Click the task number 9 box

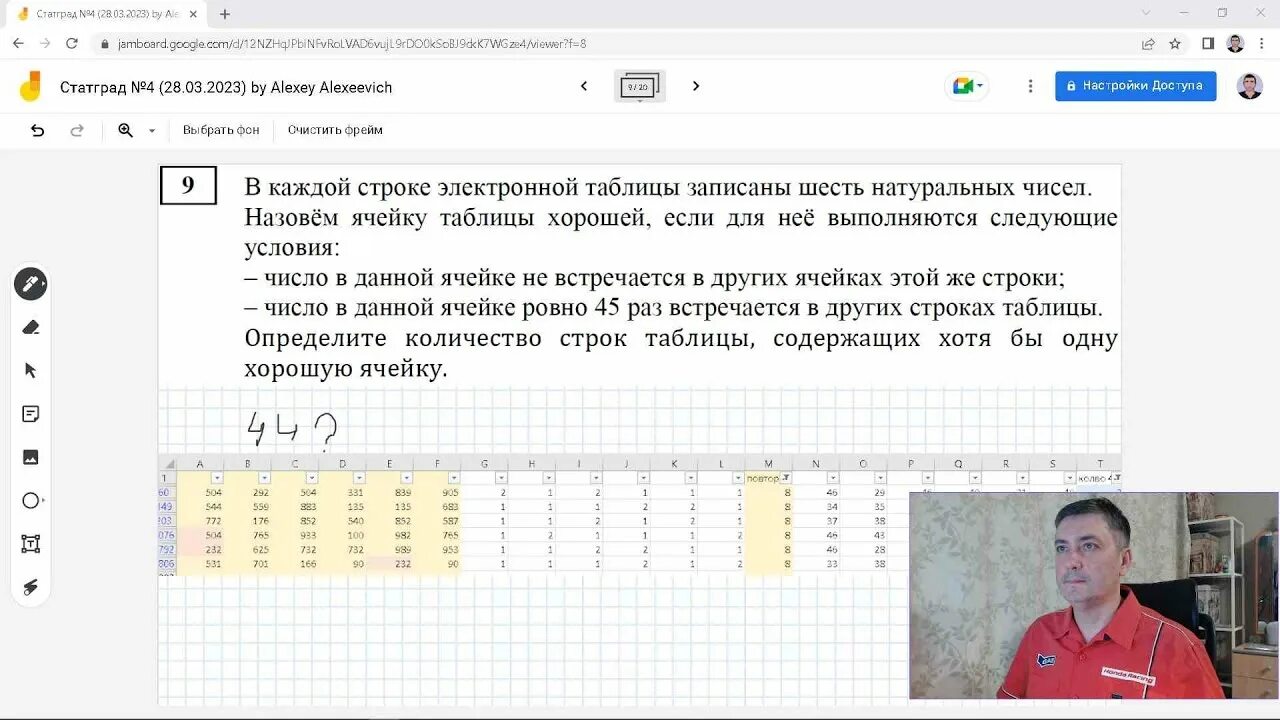coord(188,186)
